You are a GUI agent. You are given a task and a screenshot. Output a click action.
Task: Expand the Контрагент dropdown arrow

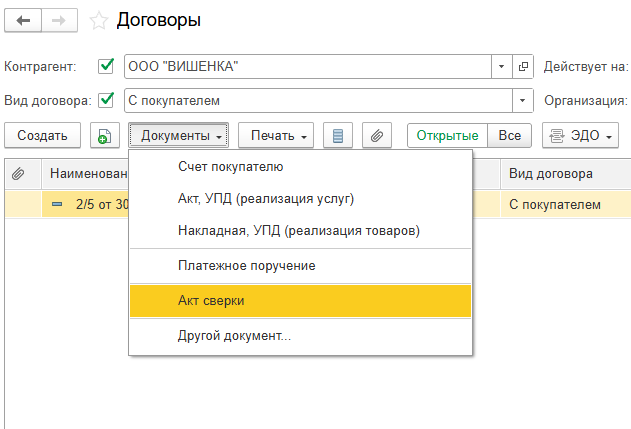(501, 66)
